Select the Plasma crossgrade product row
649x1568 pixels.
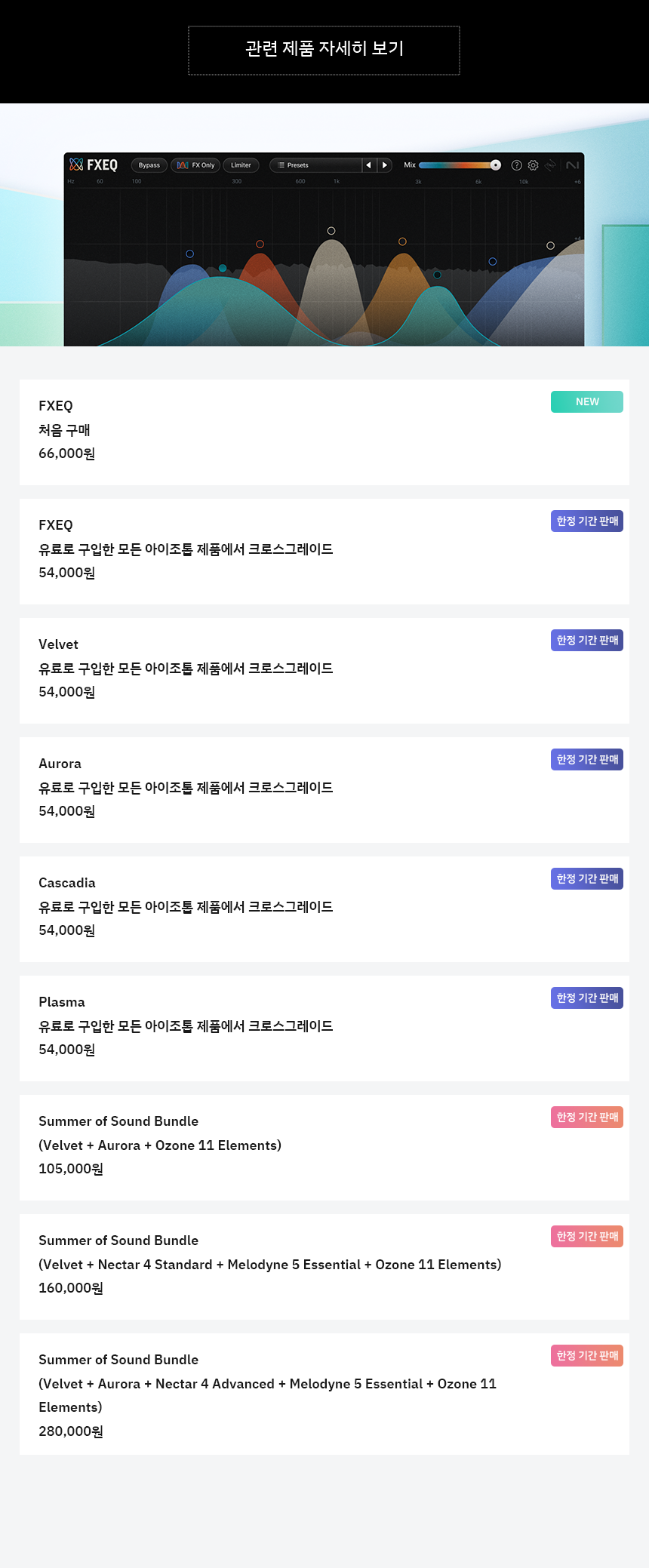324,1028
